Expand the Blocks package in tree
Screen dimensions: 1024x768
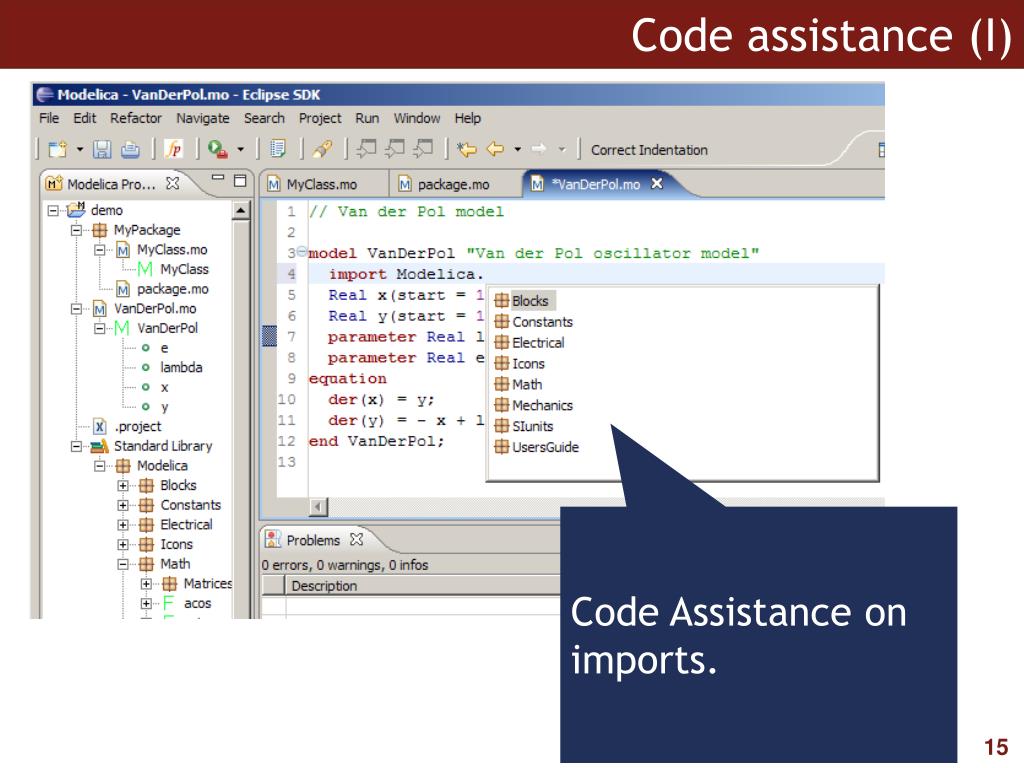click(123, 485)
